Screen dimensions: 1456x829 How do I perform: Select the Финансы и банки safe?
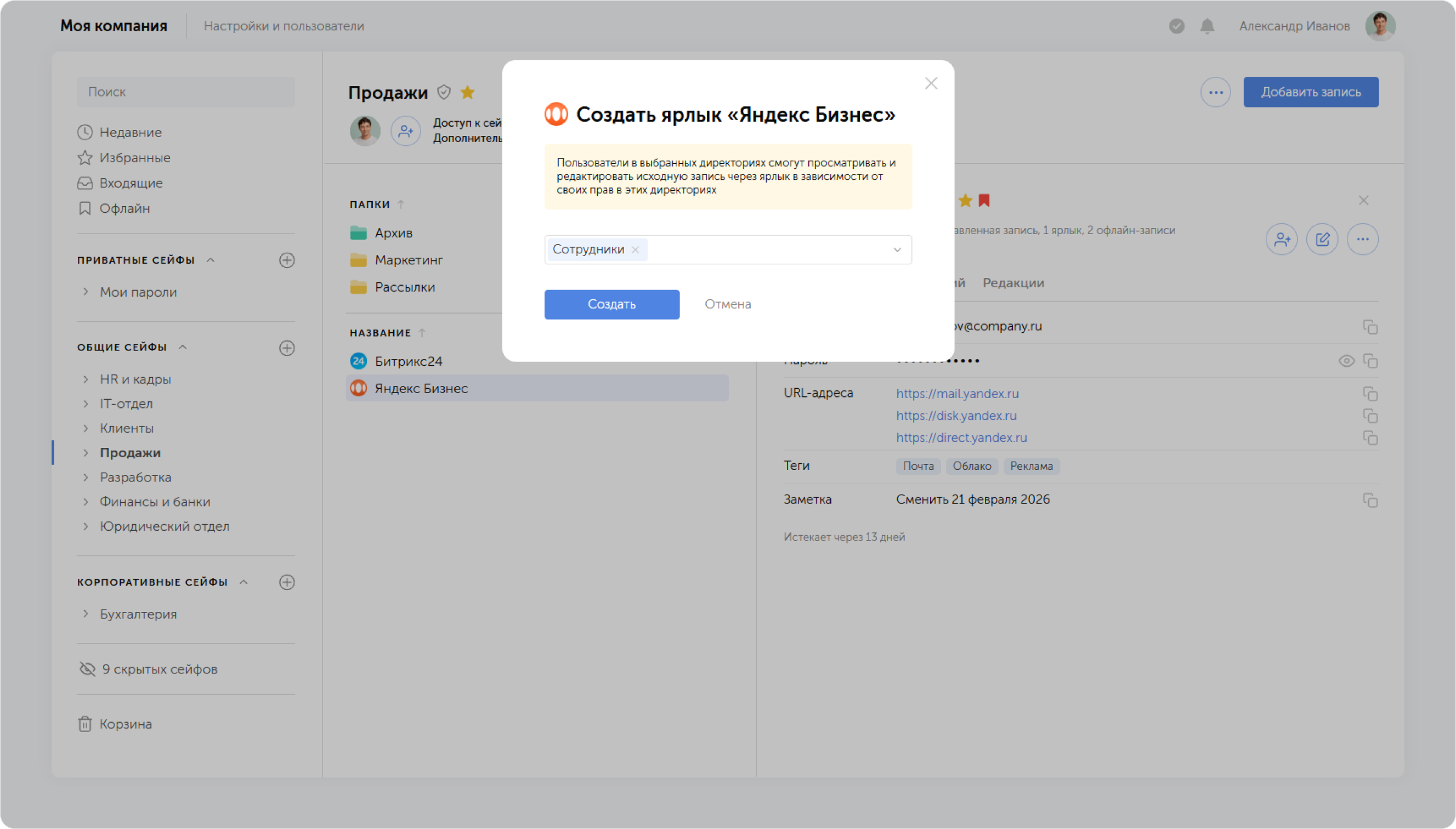pyautogui.click(x=155, y=502)
